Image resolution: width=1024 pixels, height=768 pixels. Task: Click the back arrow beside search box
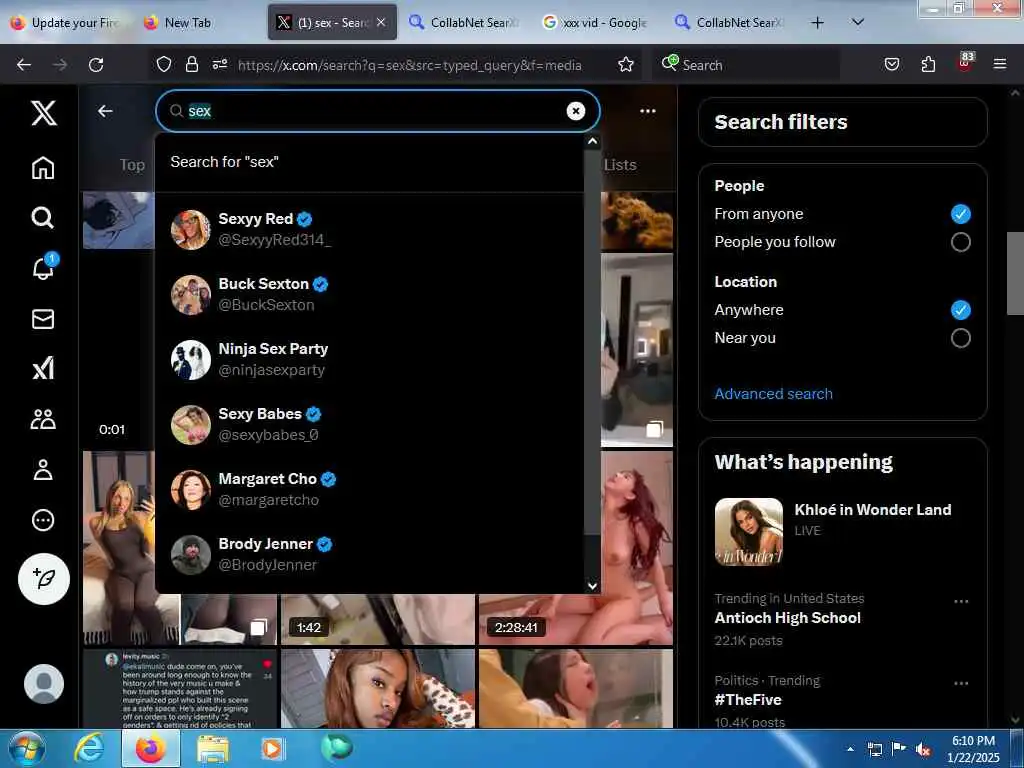point(105,111)
